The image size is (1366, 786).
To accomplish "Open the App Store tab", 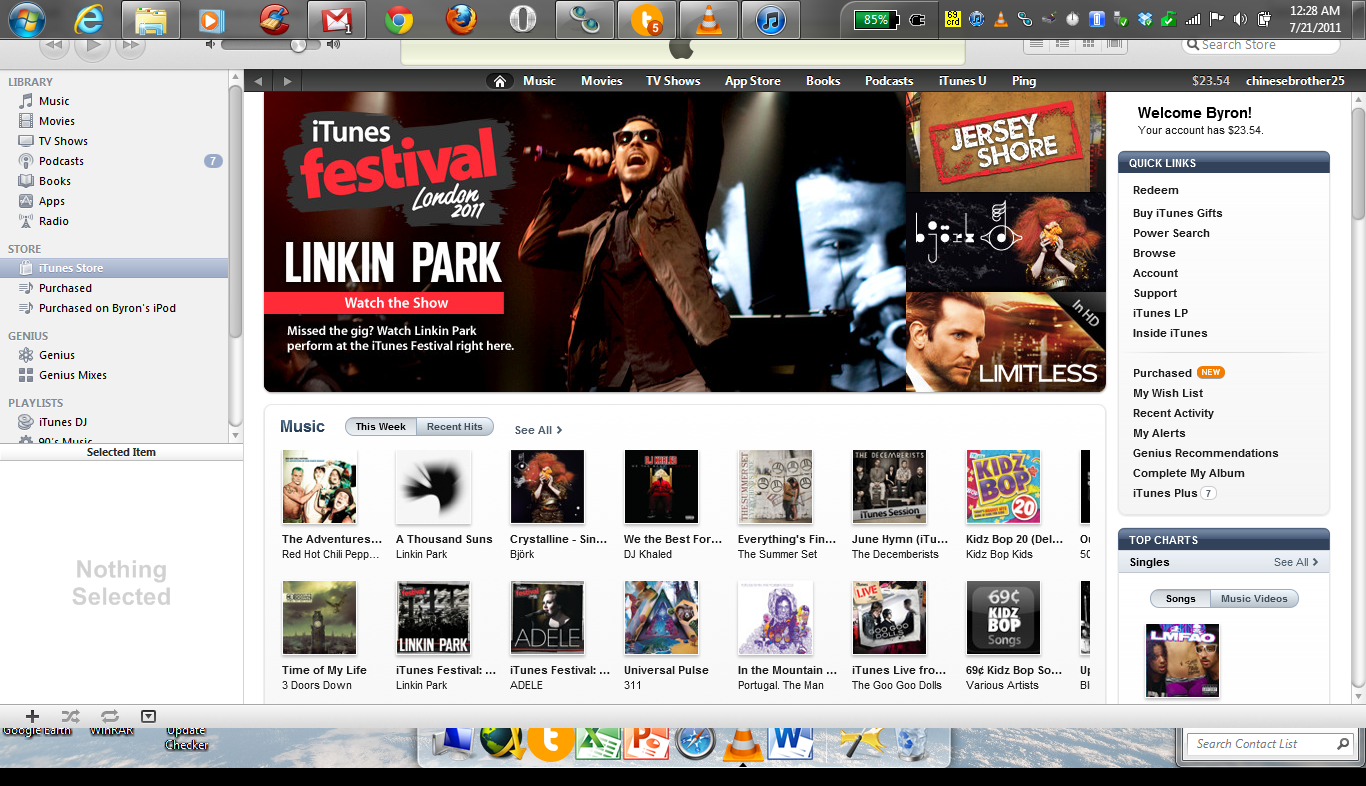I will [753, 81].
